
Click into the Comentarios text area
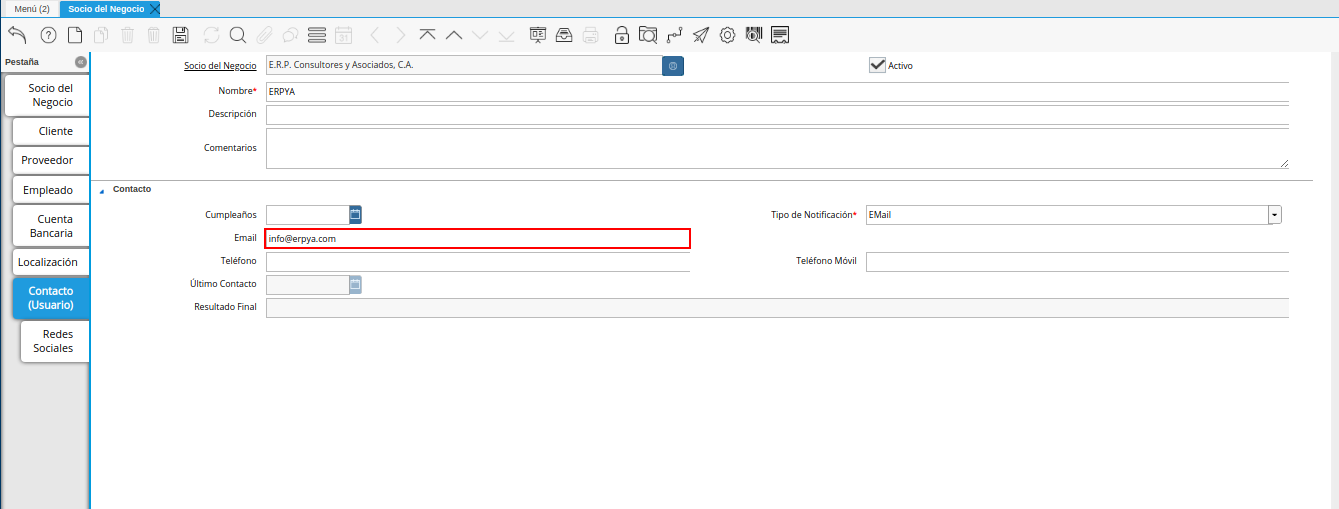tap(777, 148)
